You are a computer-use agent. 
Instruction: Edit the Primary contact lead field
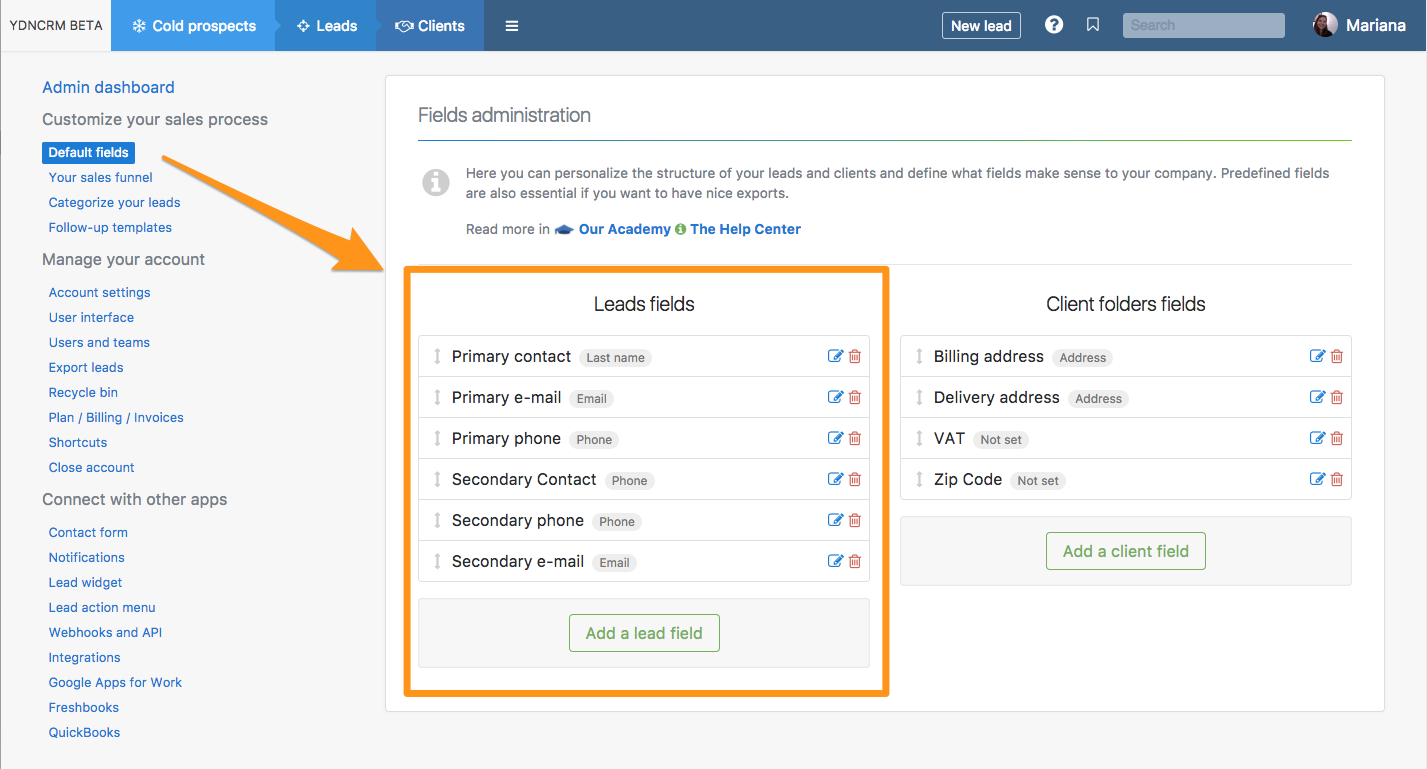pos(835,357)
